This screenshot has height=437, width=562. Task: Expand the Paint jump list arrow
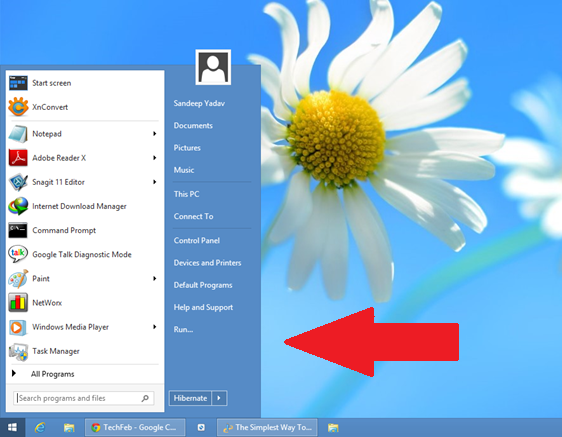(x=155, y=279)
